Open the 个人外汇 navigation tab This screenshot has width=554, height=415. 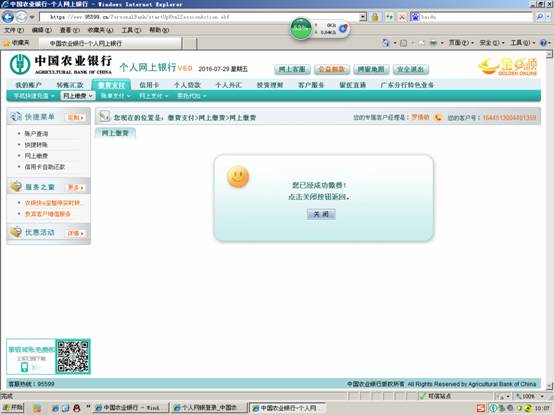pos(229,85)
